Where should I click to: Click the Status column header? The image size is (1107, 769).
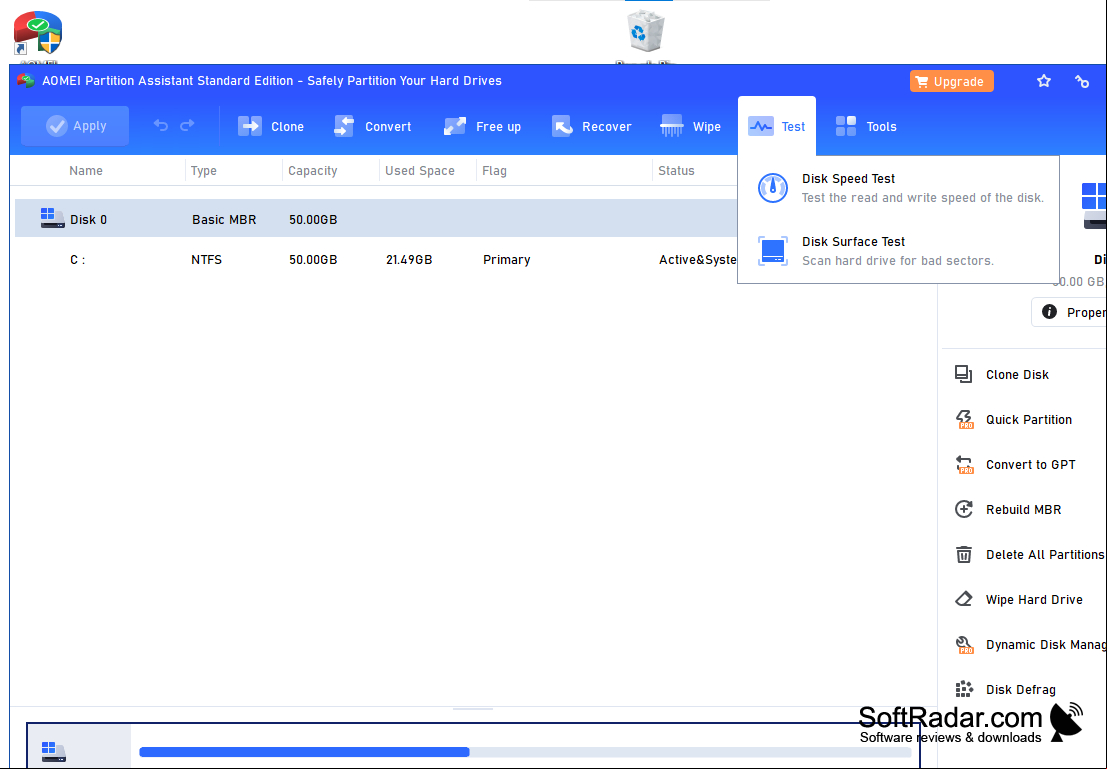tap(676, 171)
